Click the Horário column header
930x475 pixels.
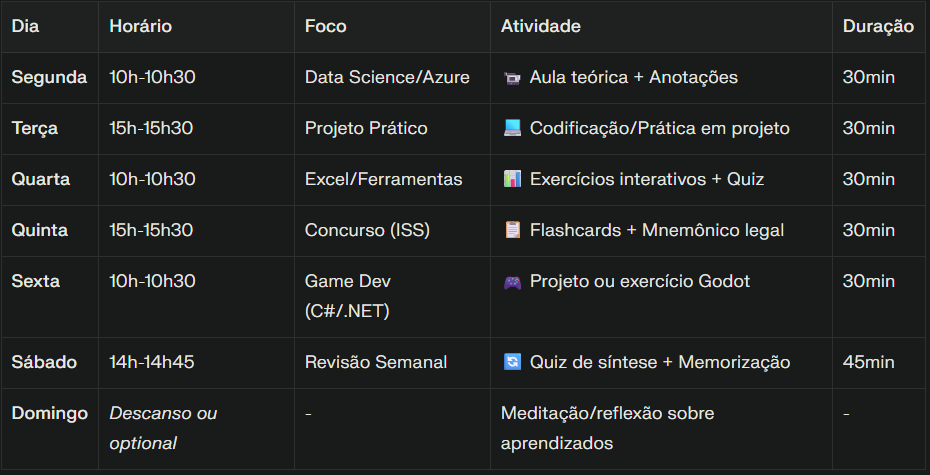pyautogui.click(x=141, y=27)
